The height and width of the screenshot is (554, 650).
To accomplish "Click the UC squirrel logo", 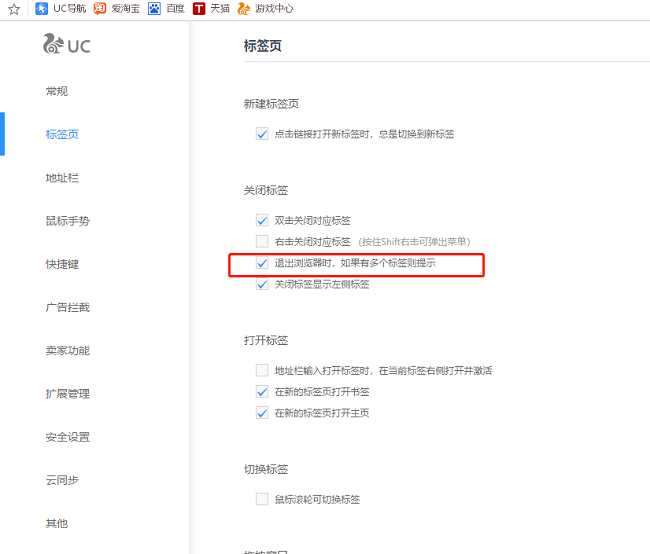I will point(67,44).
